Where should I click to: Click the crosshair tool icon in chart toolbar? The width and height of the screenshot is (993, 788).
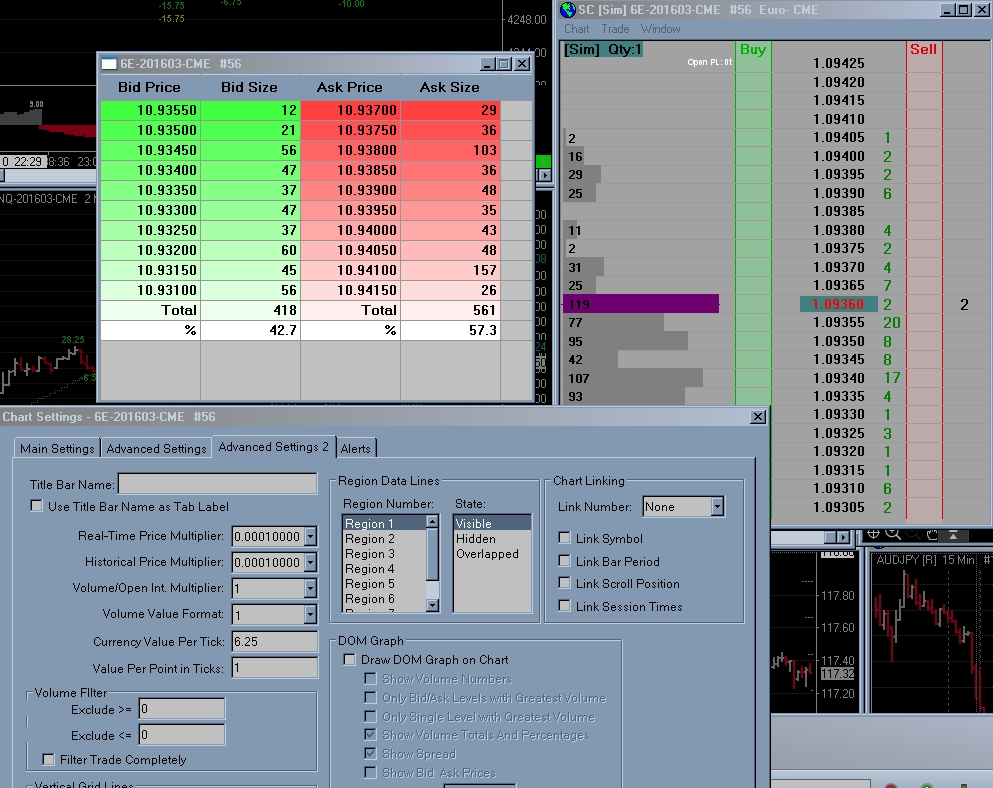click(x=875, y=535)
